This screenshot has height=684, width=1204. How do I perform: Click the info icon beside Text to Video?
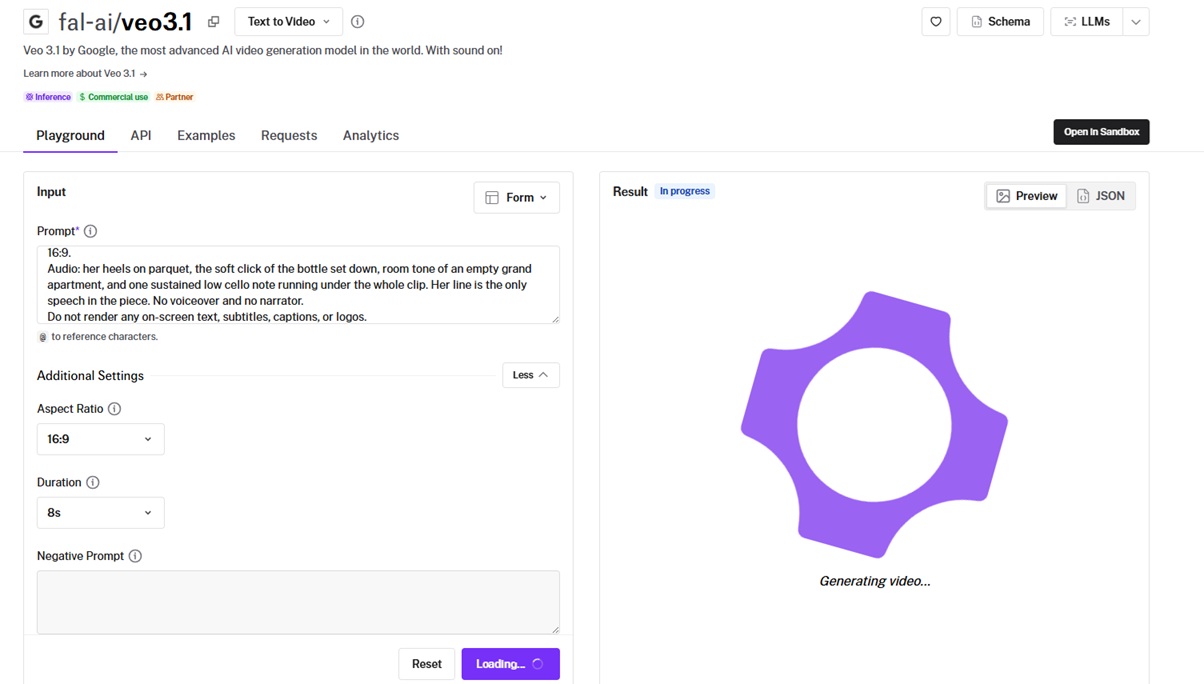(x=358, y=22)
